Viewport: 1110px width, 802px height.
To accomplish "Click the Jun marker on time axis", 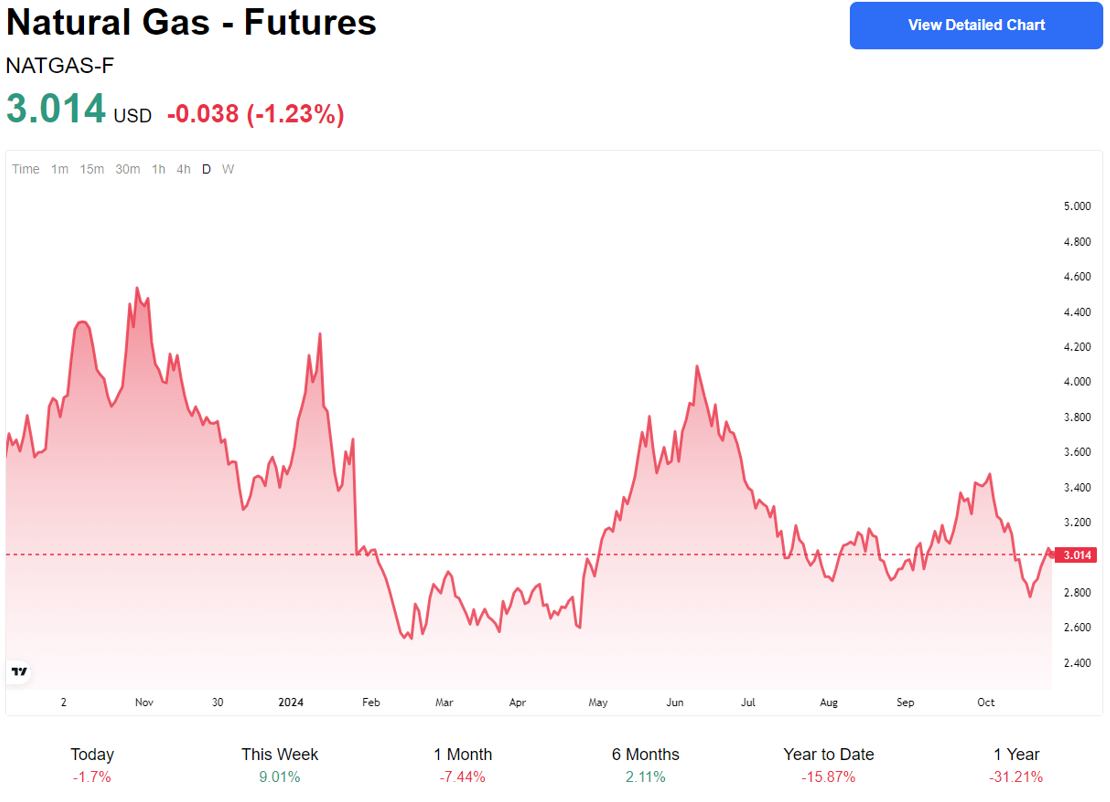I will (x=675, y=702).
